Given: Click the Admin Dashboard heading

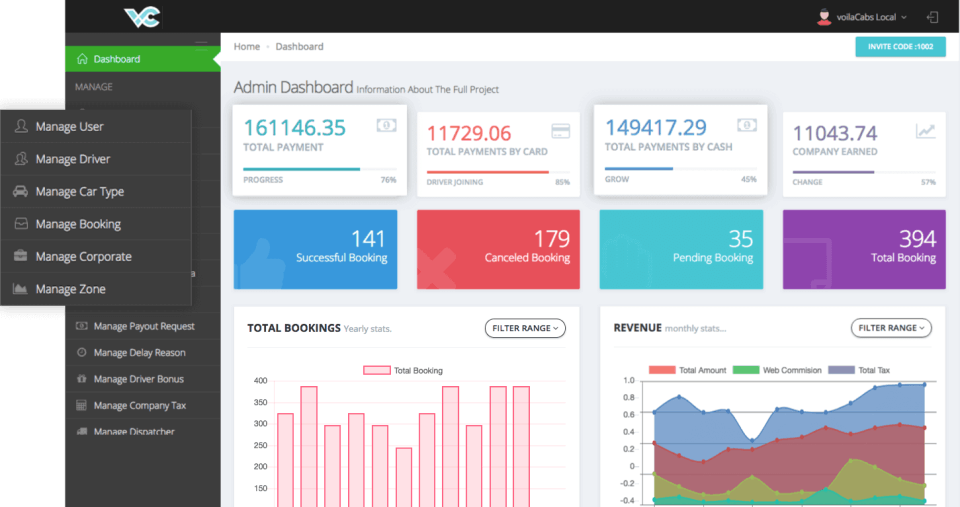Looking at the screenshot, I should [x=293, y=87].
